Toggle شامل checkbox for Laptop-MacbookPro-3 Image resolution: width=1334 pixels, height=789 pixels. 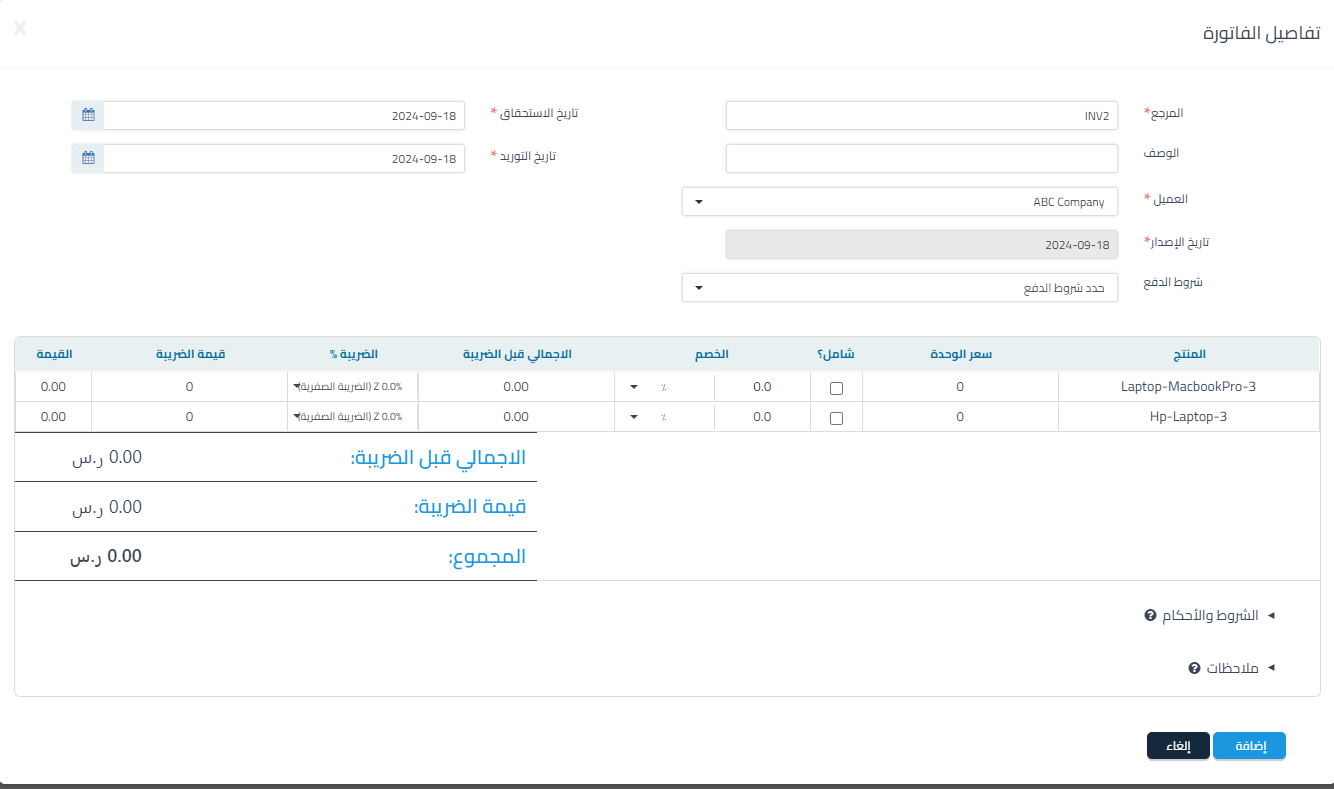click(836, 388)
